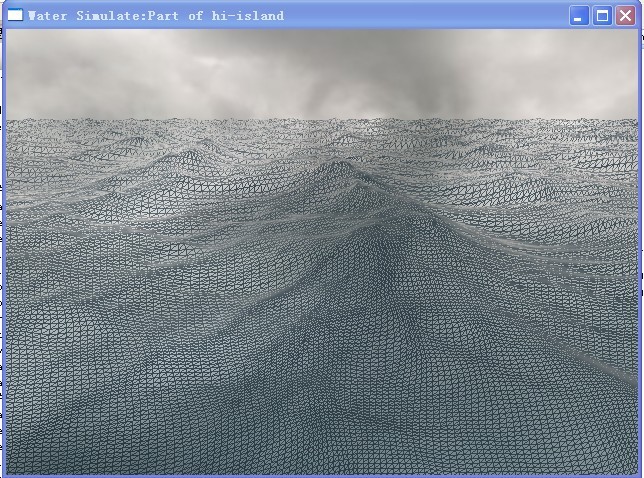Viewport: 644px width, 478px height.
Task: Minimize the Water Simulate window
Action: [579, 16]
